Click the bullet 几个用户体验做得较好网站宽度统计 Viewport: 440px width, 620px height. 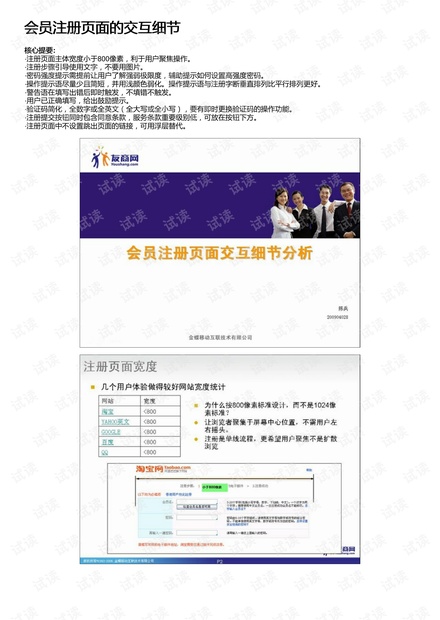163,387
